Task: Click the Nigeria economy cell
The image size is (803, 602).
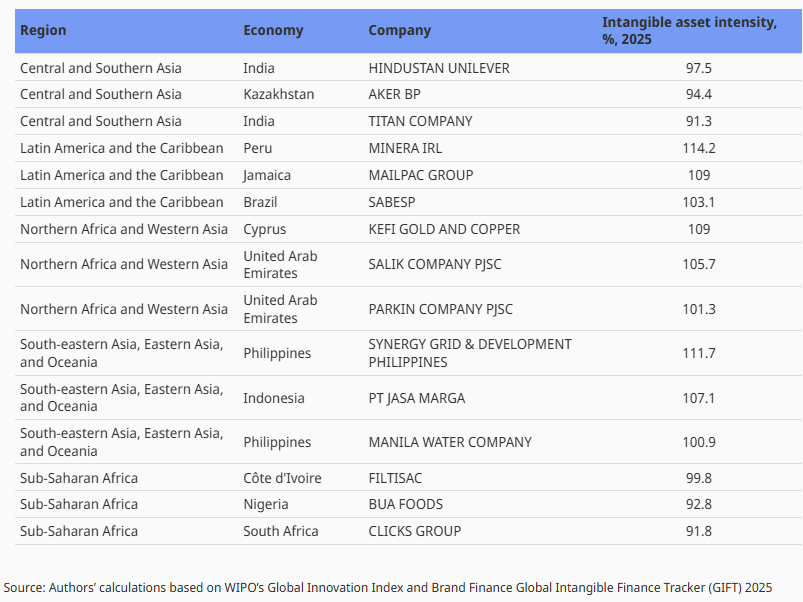Action: click(266, 504)
